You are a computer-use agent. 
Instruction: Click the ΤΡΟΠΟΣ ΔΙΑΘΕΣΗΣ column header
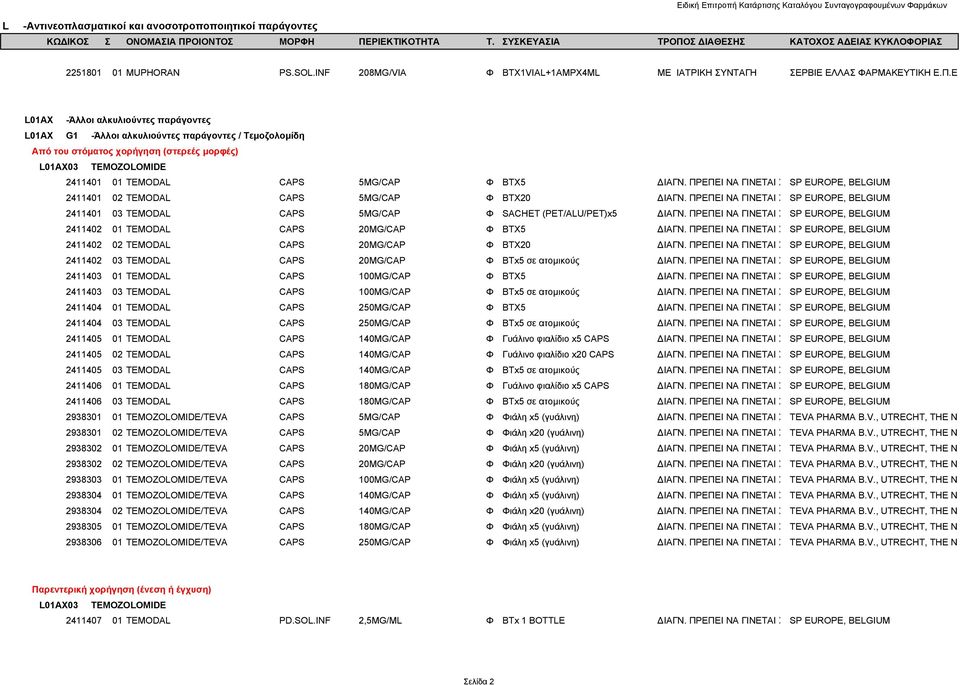[701, 42]
